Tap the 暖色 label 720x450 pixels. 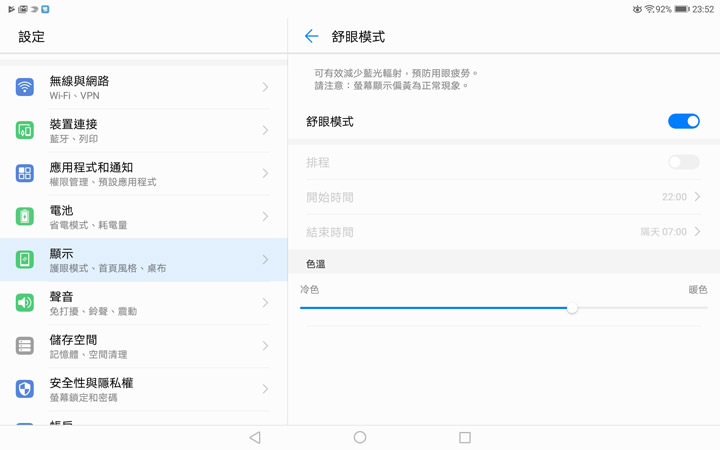[x=698, y=289]
